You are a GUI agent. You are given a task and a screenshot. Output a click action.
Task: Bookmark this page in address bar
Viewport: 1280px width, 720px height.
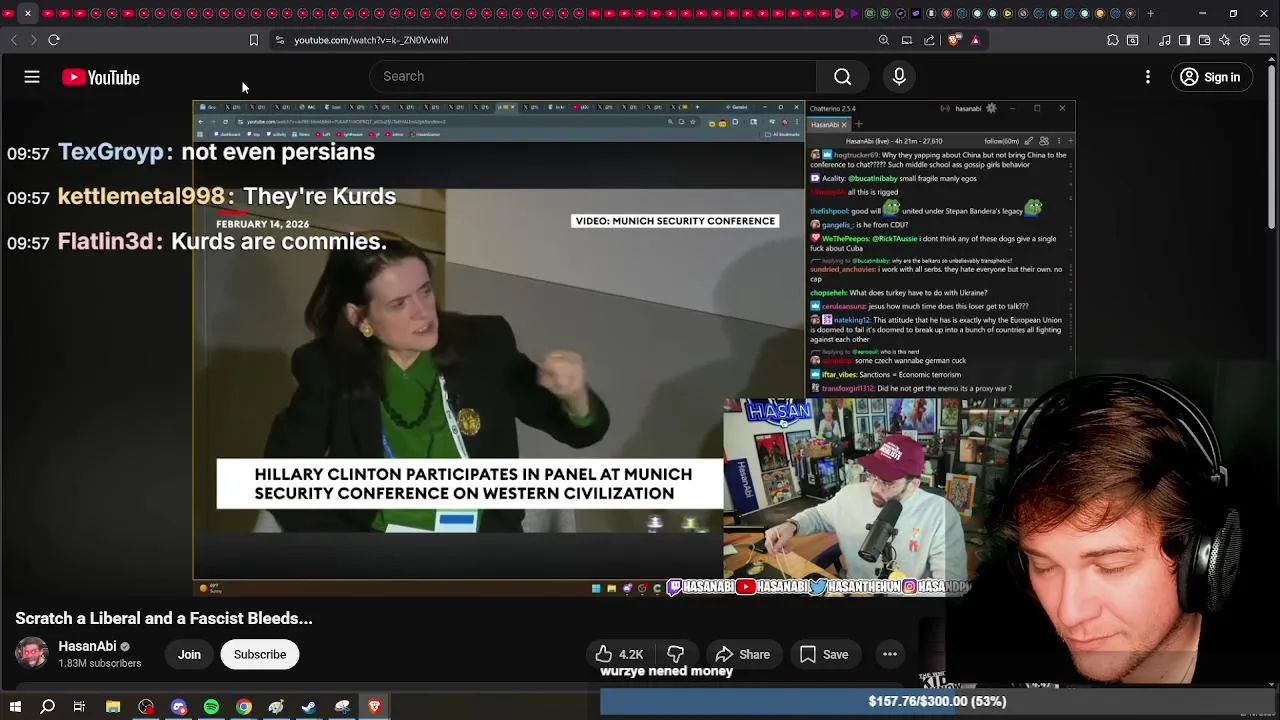[x=254, y=40]
